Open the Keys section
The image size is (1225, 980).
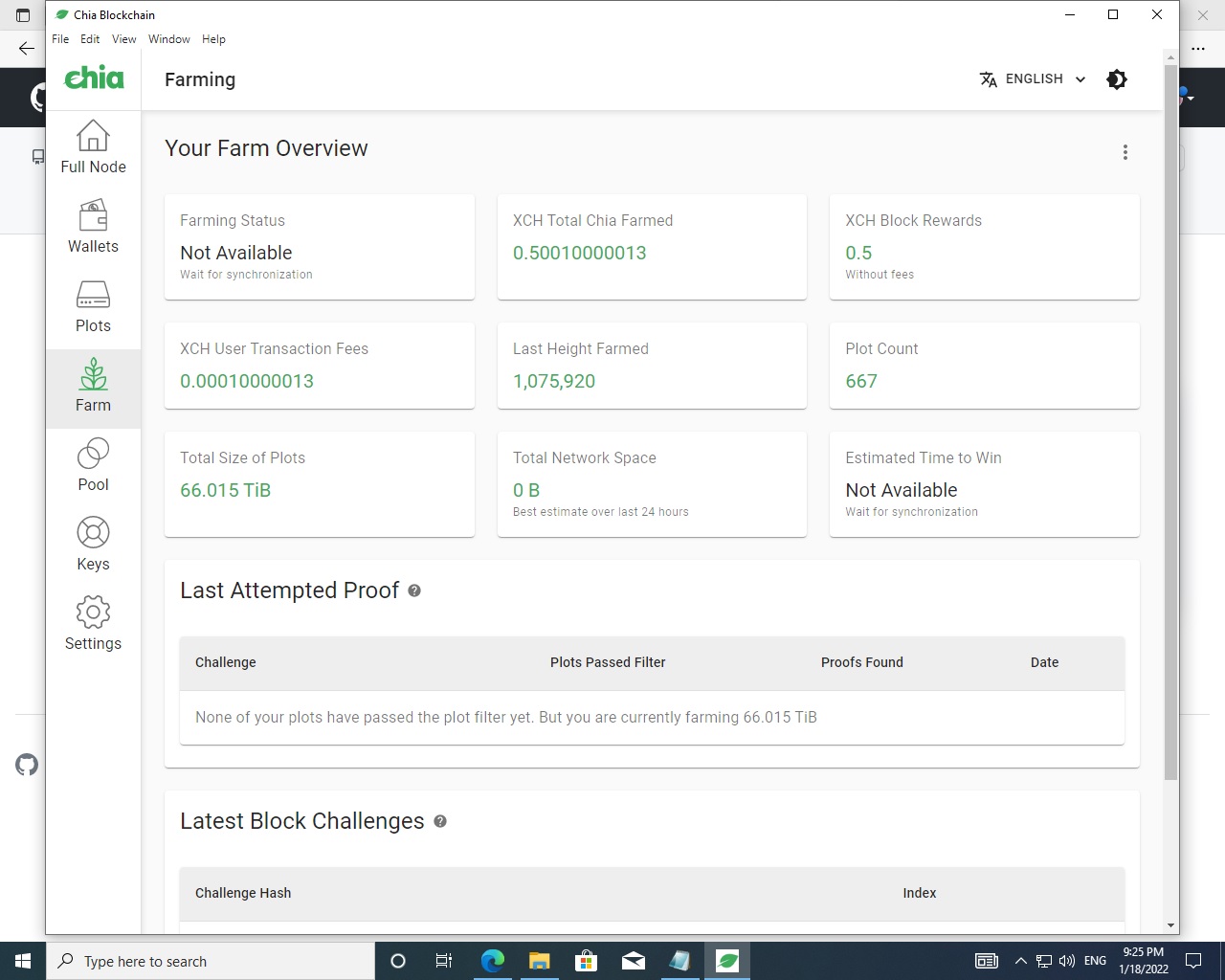point(93,545)
